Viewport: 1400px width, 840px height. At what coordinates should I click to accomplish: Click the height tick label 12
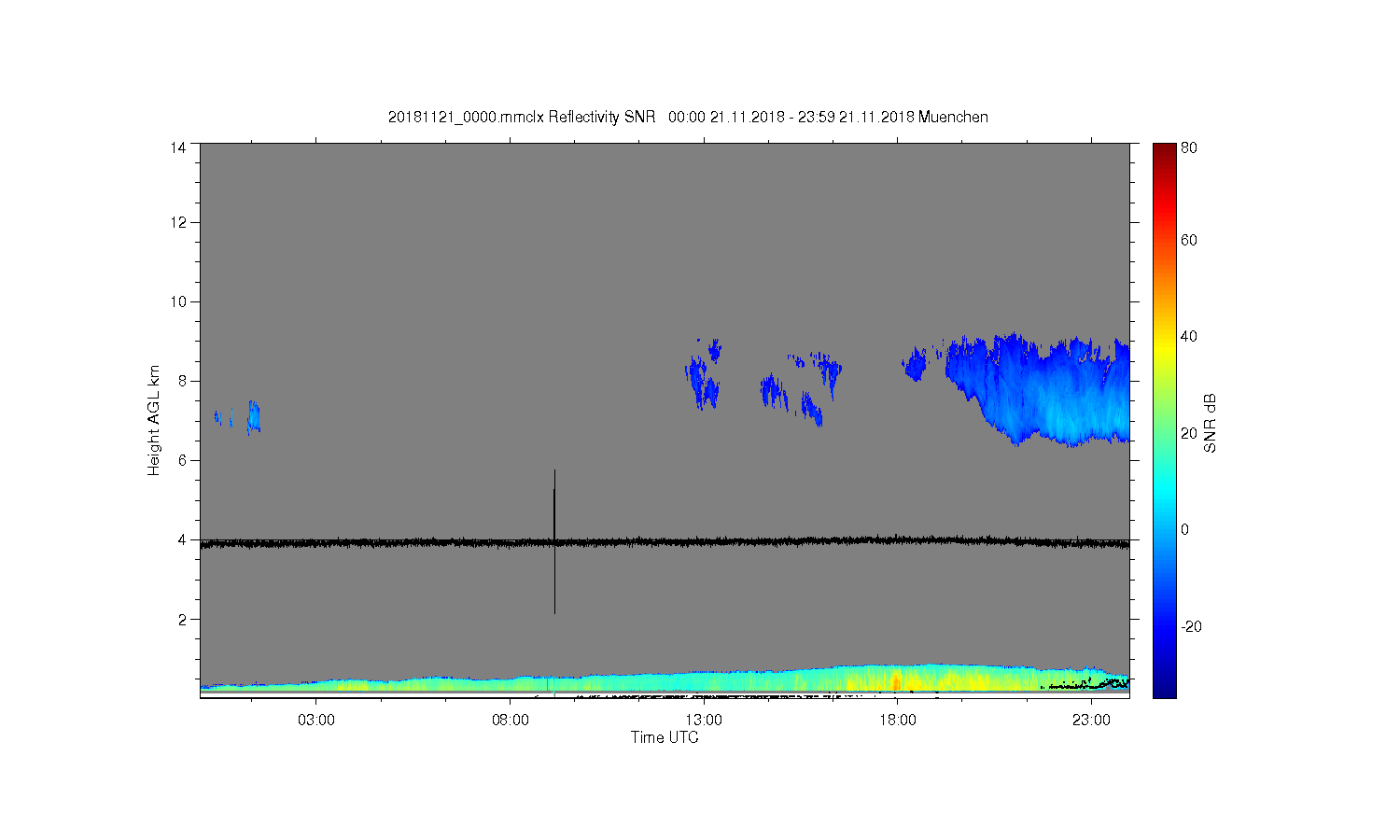coord(177,222)
